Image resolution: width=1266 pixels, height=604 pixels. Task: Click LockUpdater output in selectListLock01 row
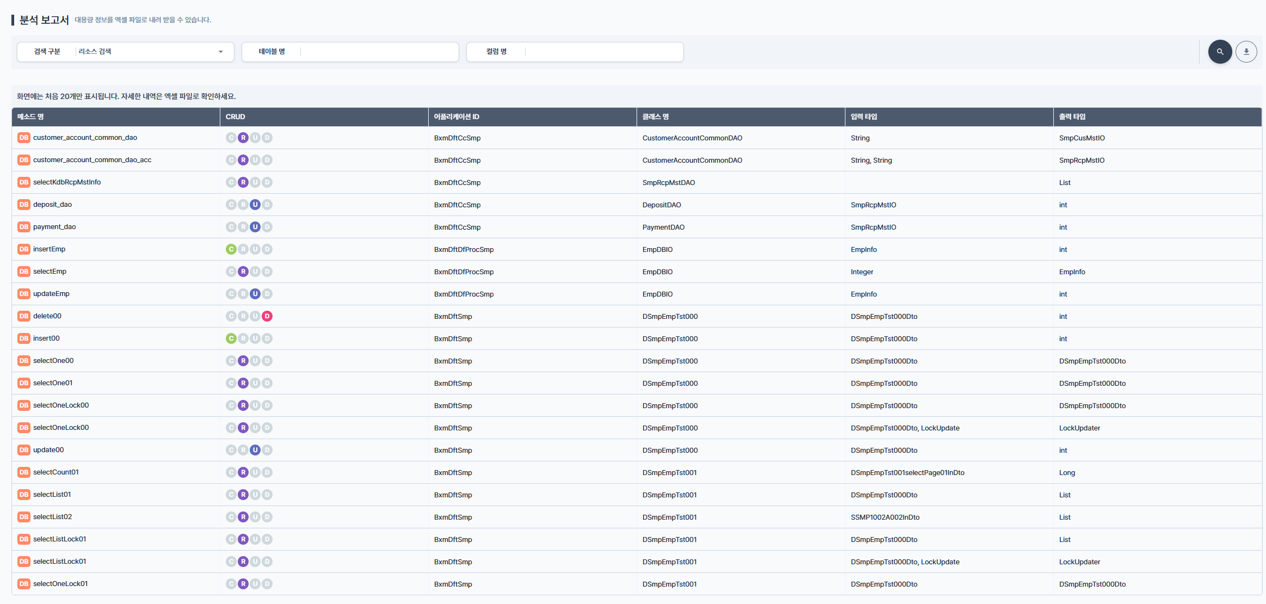[x=1079, y=562]
